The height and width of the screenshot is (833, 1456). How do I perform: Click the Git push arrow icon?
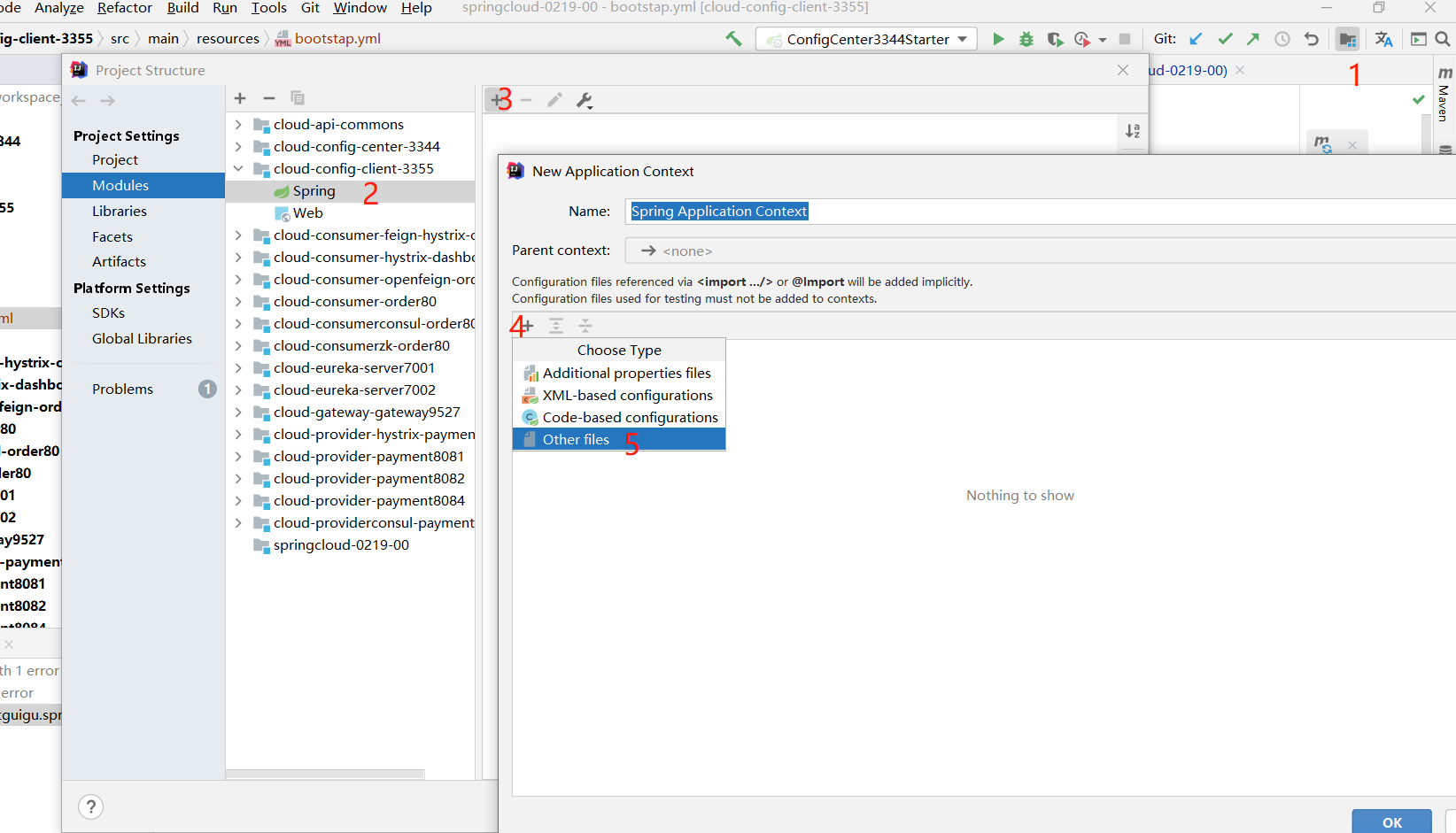(1253, 39)
